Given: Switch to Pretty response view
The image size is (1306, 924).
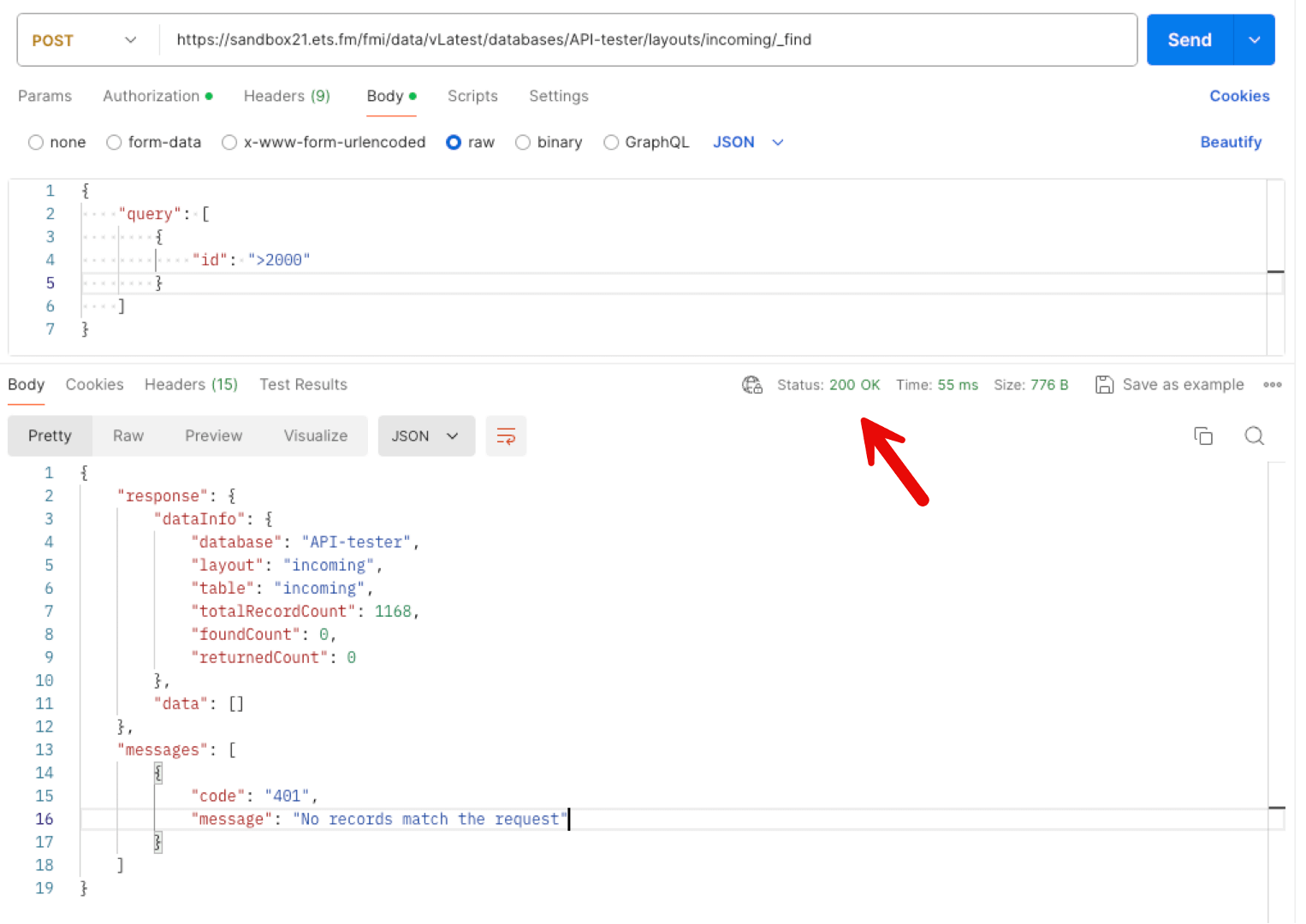Looking at the screenshot, I should coord(50,436).
